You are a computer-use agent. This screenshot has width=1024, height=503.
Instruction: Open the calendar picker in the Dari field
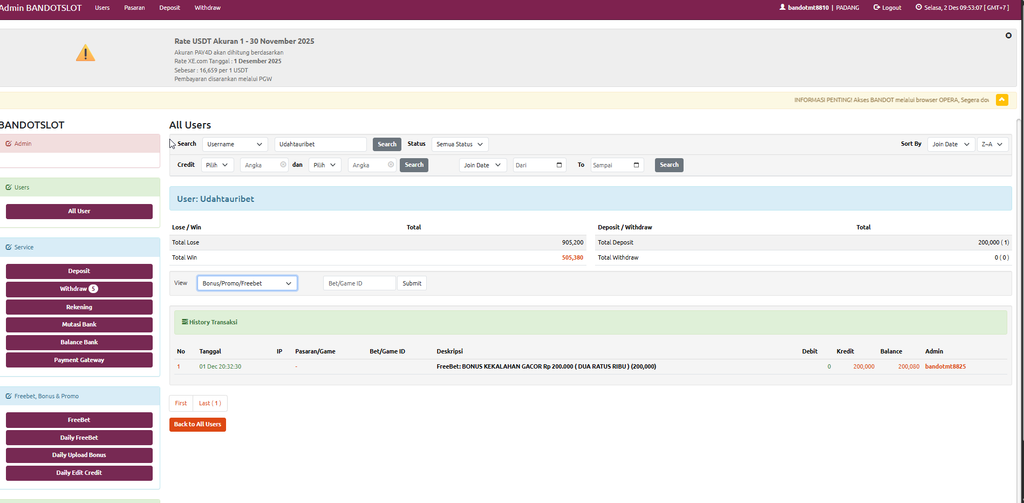pyautogui.click(x=559, y=165)
